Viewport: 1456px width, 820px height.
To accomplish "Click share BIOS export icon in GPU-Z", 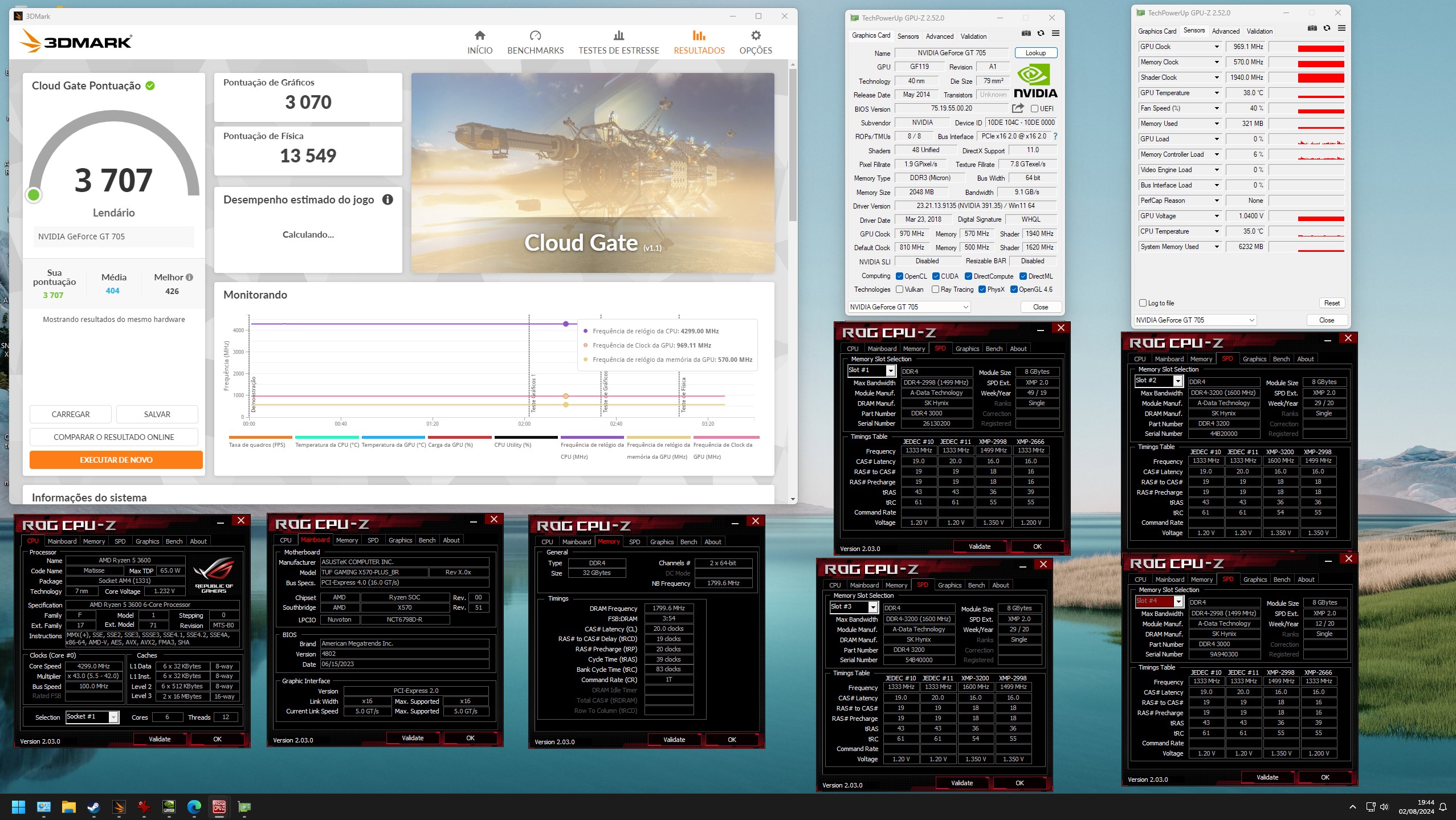I will click(x=1018, y=108).
